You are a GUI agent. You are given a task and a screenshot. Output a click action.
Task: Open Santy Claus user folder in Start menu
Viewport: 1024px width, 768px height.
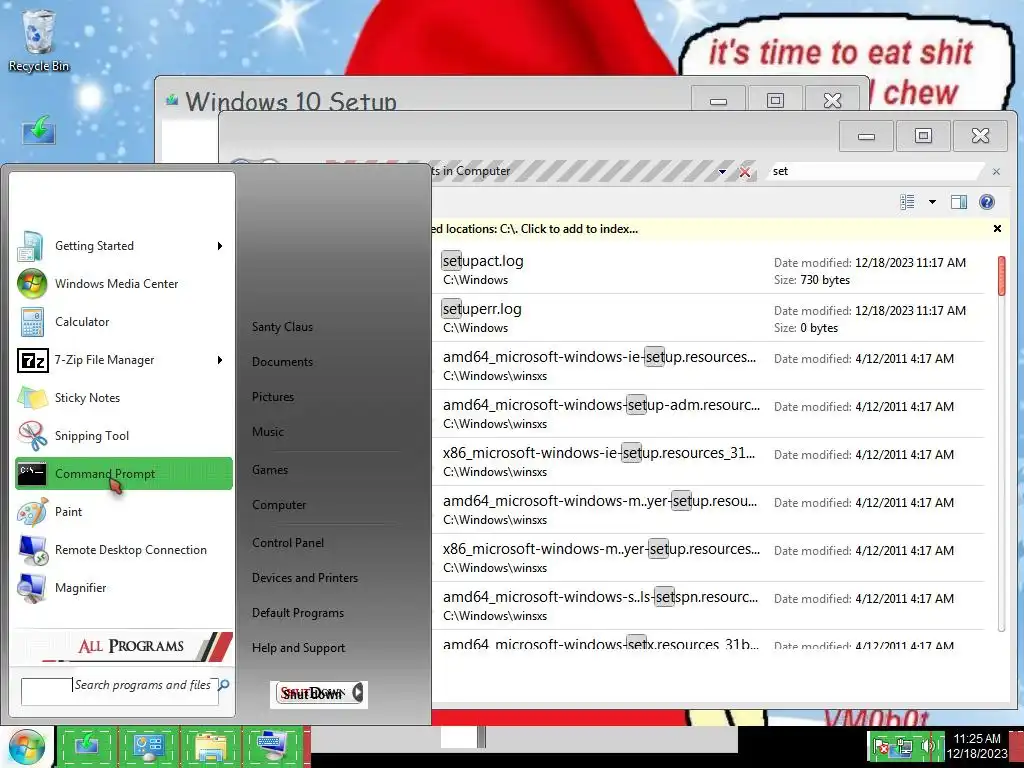pyautogui.click(x=282, y=327)
